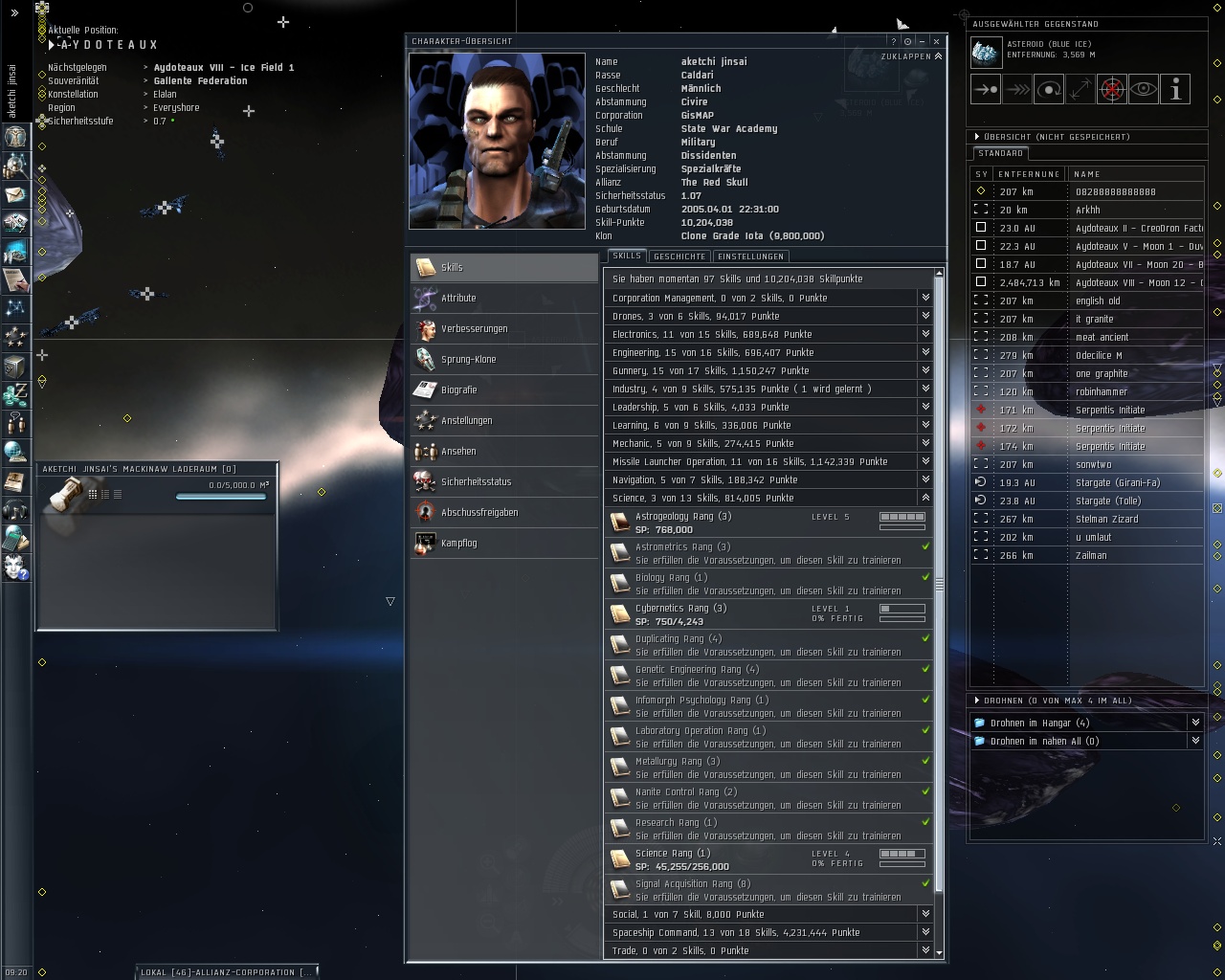1225x980 pixels.
Task: Open the chat channels people icon
Action: (15, 423)
